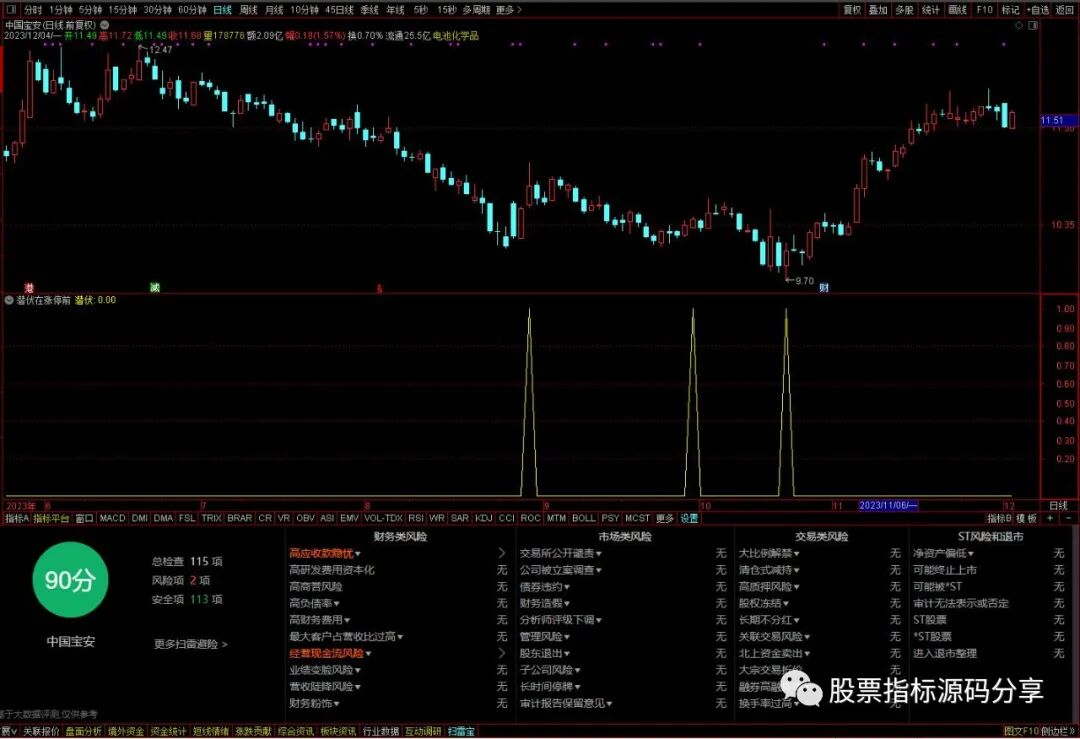Click the layout panel icon at top-left corner
Screen dimensions: 1080x739
[12, 10]
